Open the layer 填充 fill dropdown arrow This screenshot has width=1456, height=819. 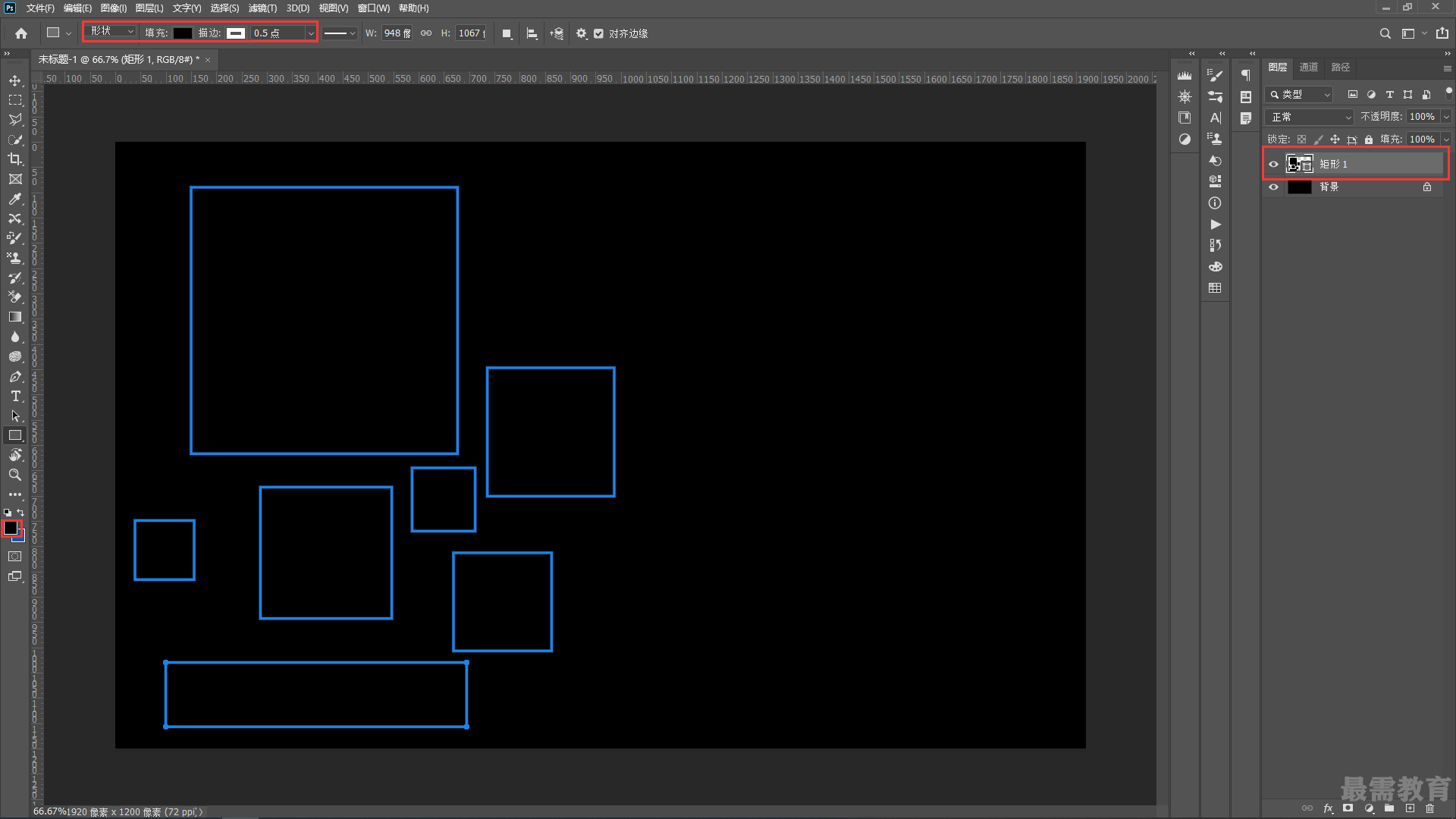1446,140
